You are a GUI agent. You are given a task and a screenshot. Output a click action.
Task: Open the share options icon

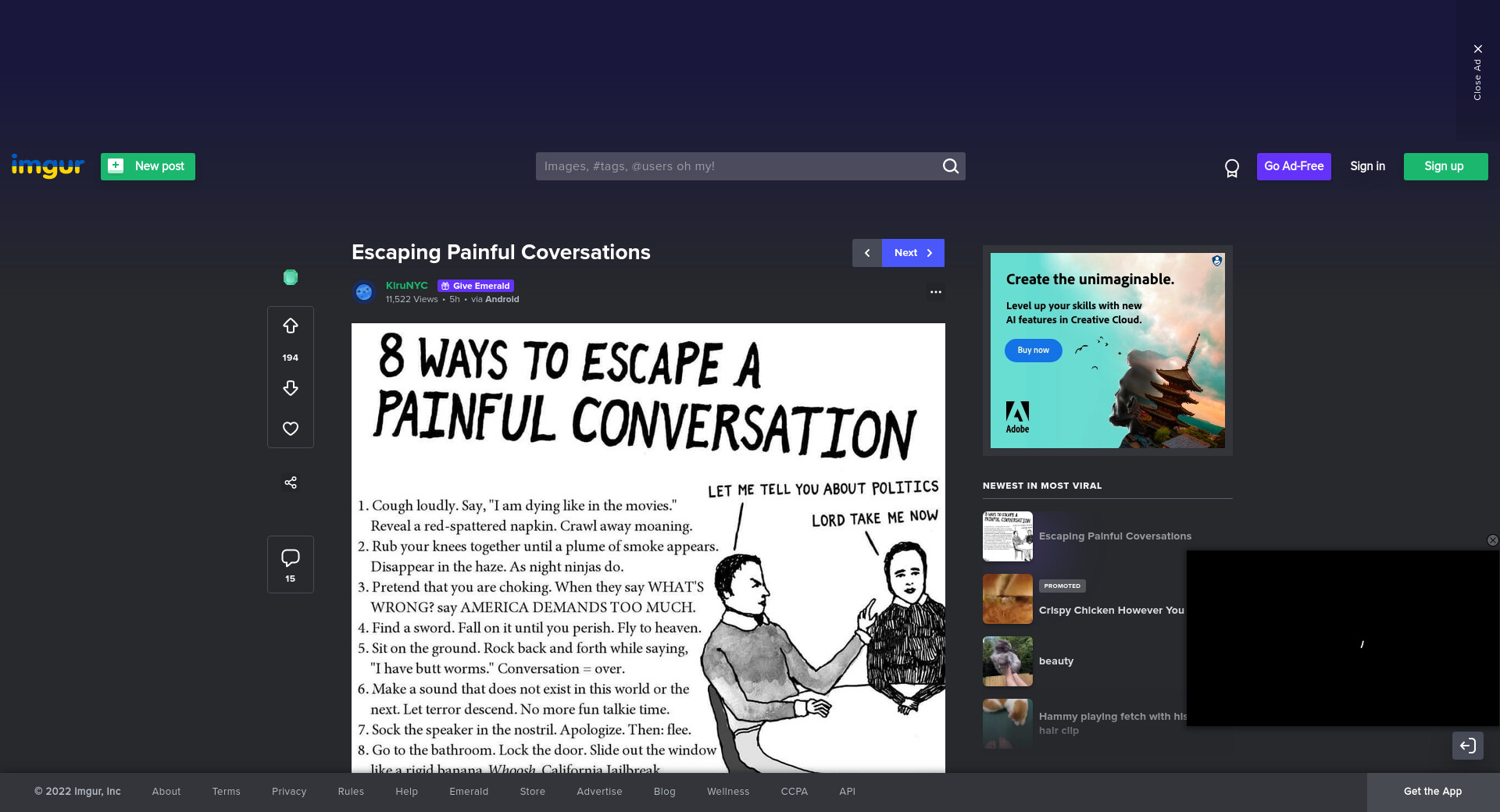[291, 483]
